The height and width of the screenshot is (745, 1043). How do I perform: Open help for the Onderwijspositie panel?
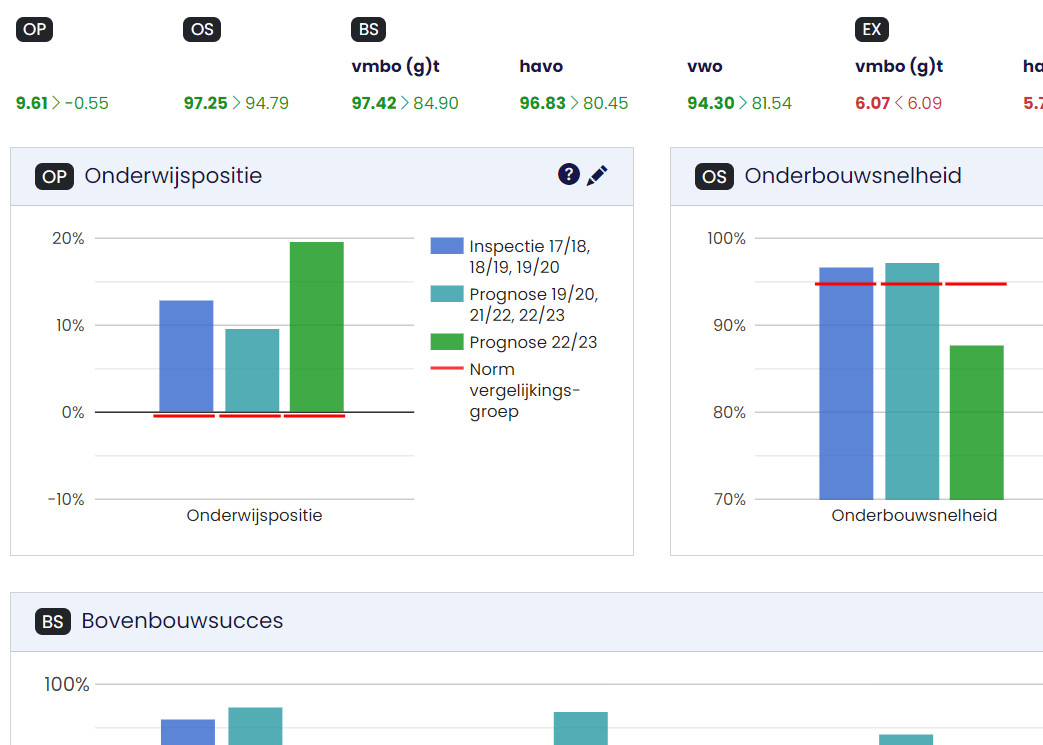(569, 174)
